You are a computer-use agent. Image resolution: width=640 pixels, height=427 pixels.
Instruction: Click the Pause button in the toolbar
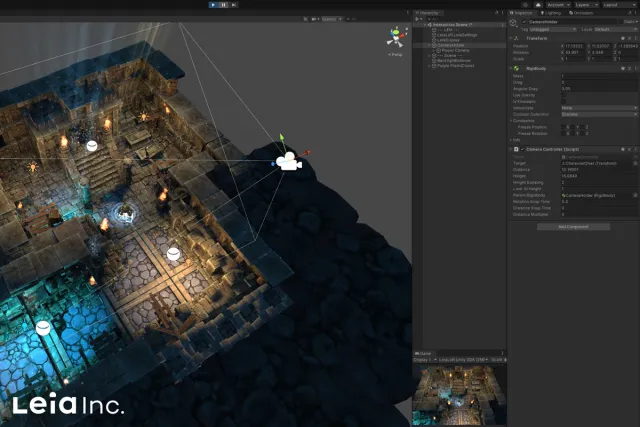223,5
